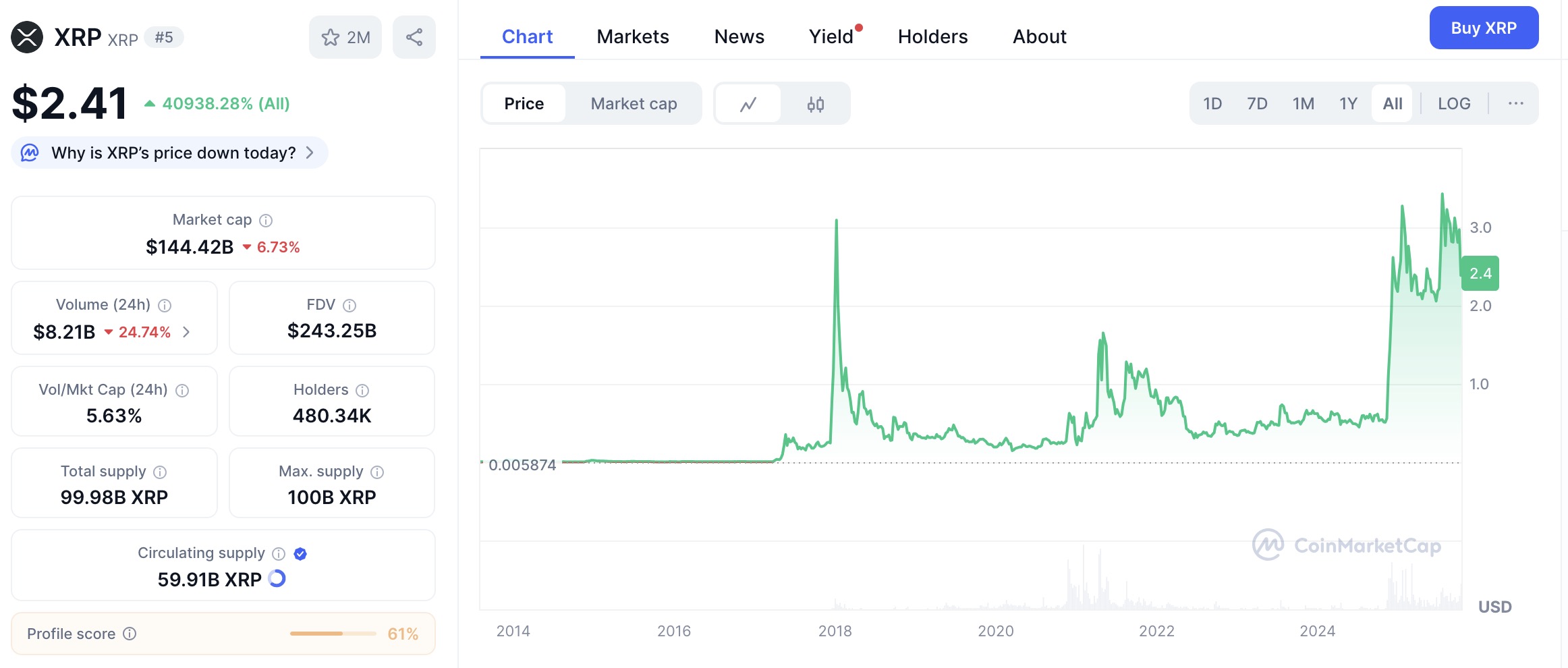The image size is (1568, 668).
Task: Toggle the LOG scale option
Action: point(1453,104)
